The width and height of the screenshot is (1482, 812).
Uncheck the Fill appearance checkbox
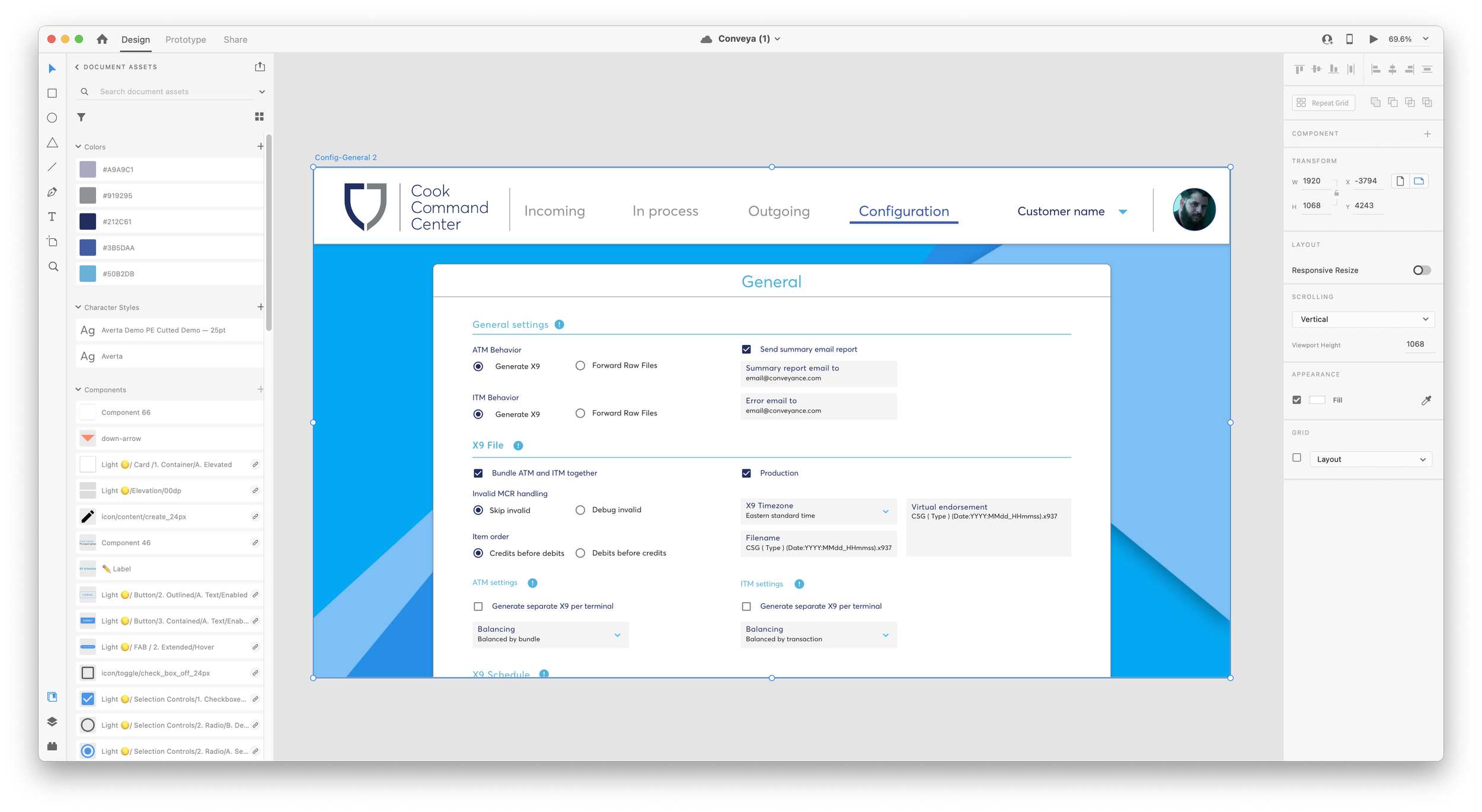click(1296, 400)
